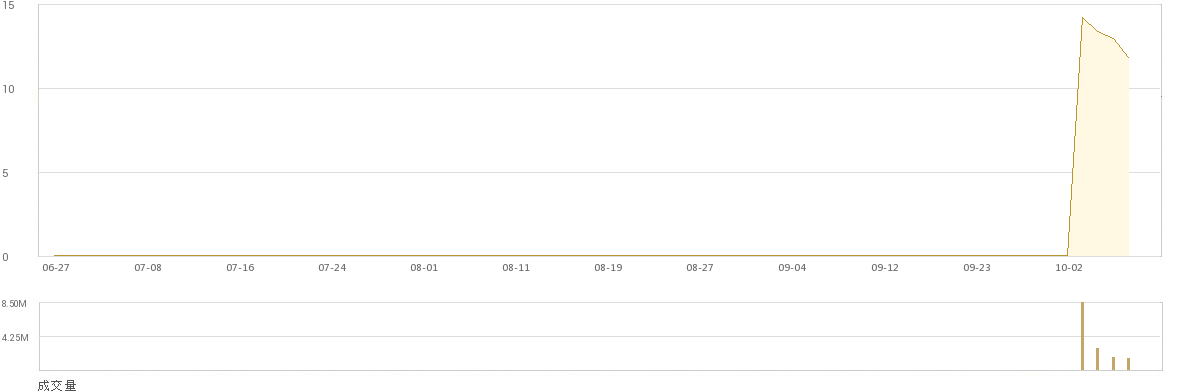Screen dimensions: 1180x392
Task: Click the 08-11 date label
Action: coord(516,267)
